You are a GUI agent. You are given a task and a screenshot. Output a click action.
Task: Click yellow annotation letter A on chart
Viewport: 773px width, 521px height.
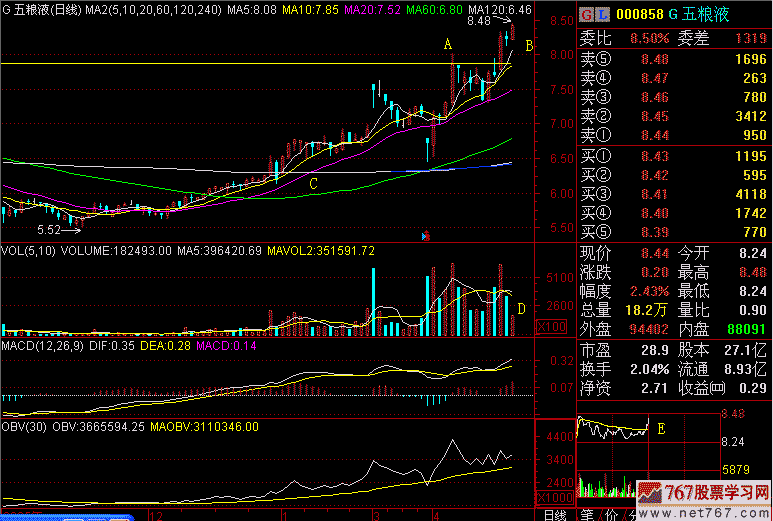point(448,43)
